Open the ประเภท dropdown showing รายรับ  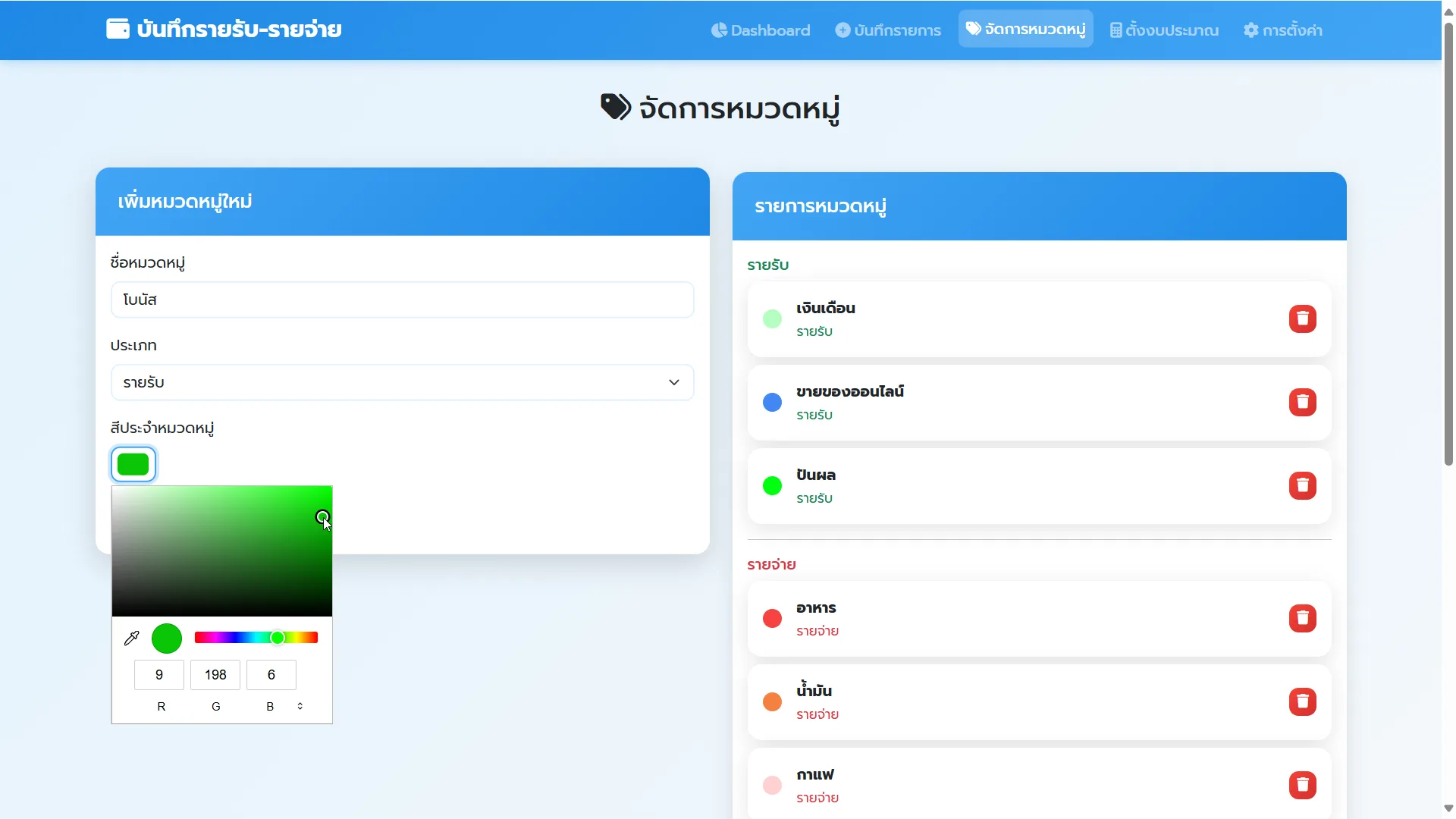pos(402,382)
